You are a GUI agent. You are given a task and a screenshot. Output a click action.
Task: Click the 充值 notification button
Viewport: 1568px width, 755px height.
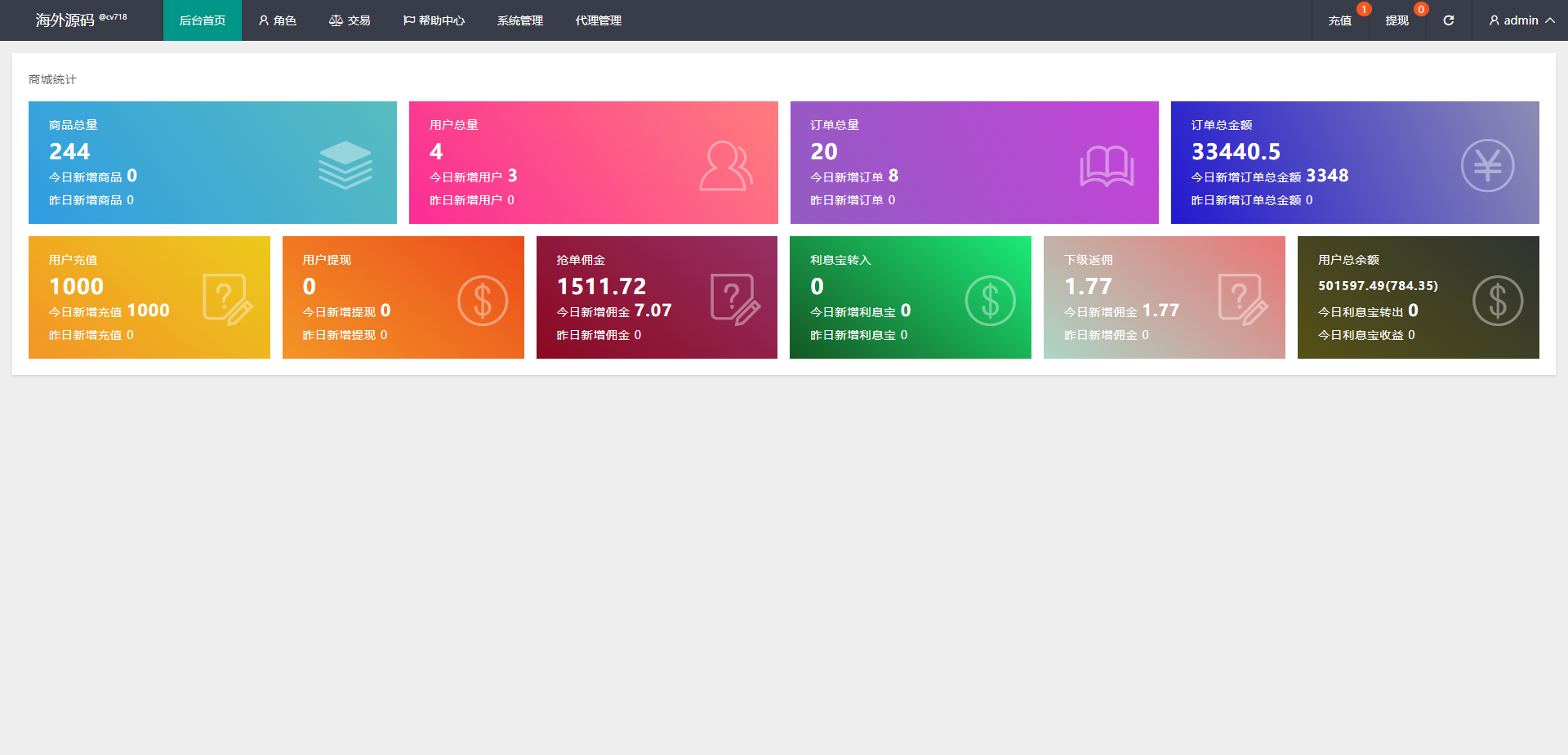[1339, 20]
